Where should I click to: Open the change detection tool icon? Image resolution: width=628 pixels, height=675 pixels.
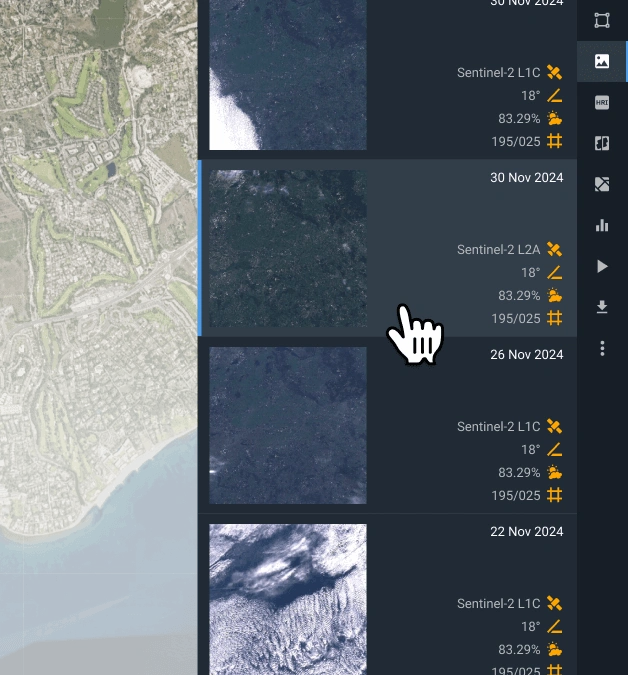point(602,184)
